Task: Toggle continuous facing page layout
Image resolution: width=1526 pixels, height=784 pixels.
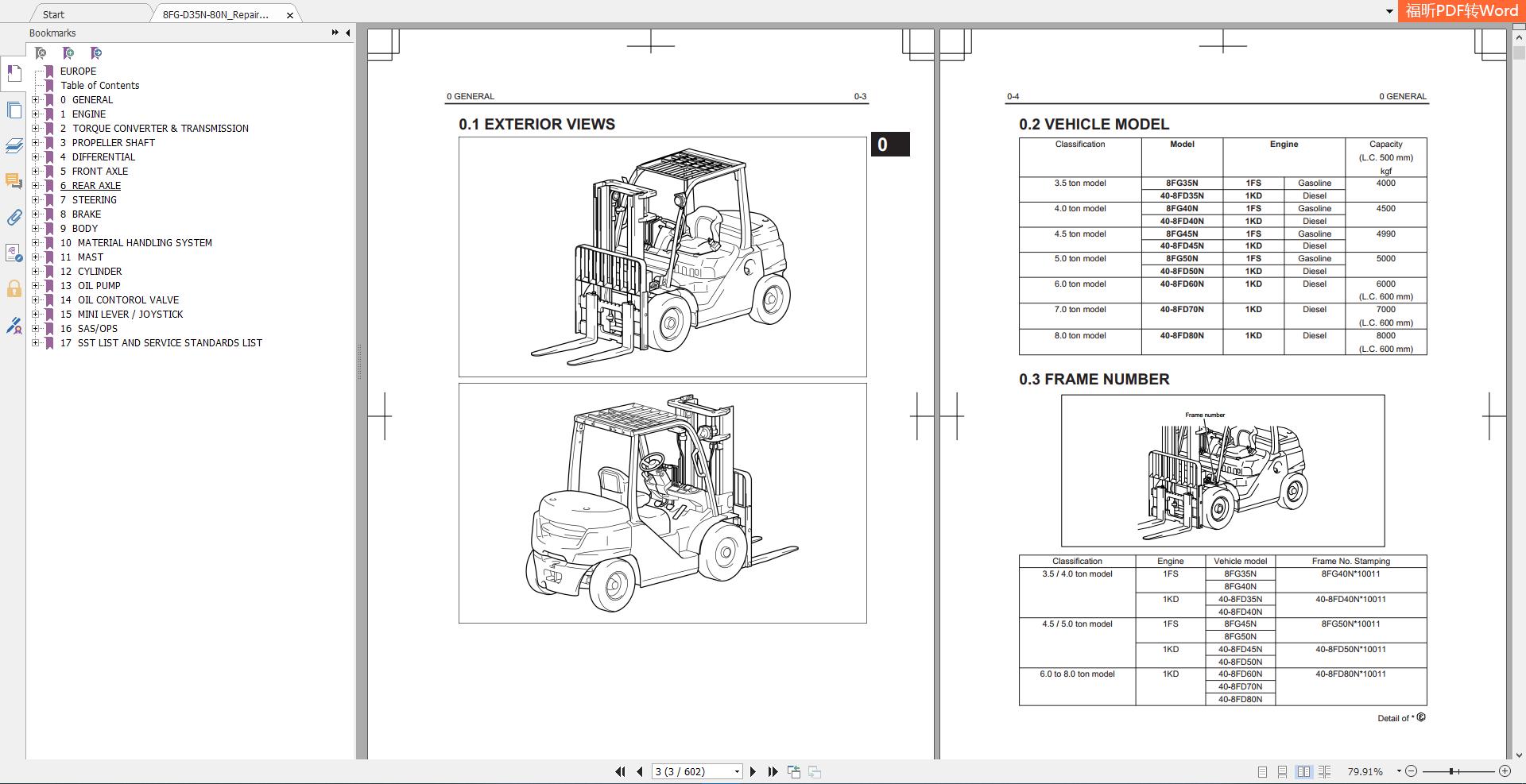Action: pos(1324,771)
